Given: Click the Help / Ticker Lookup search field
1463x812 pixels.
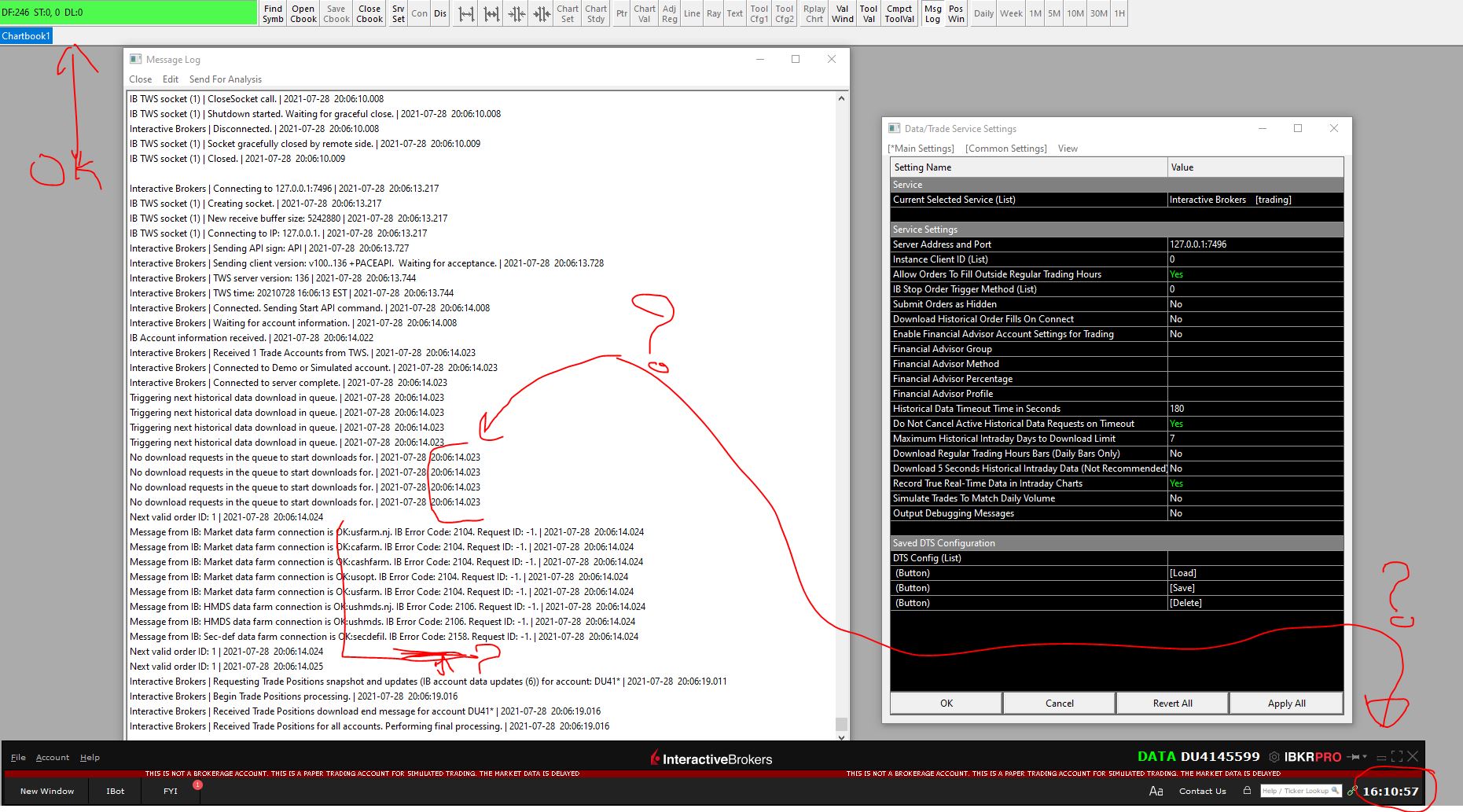Looking at the screenshot, I should pyautogui.click(x=1300, y=791).
